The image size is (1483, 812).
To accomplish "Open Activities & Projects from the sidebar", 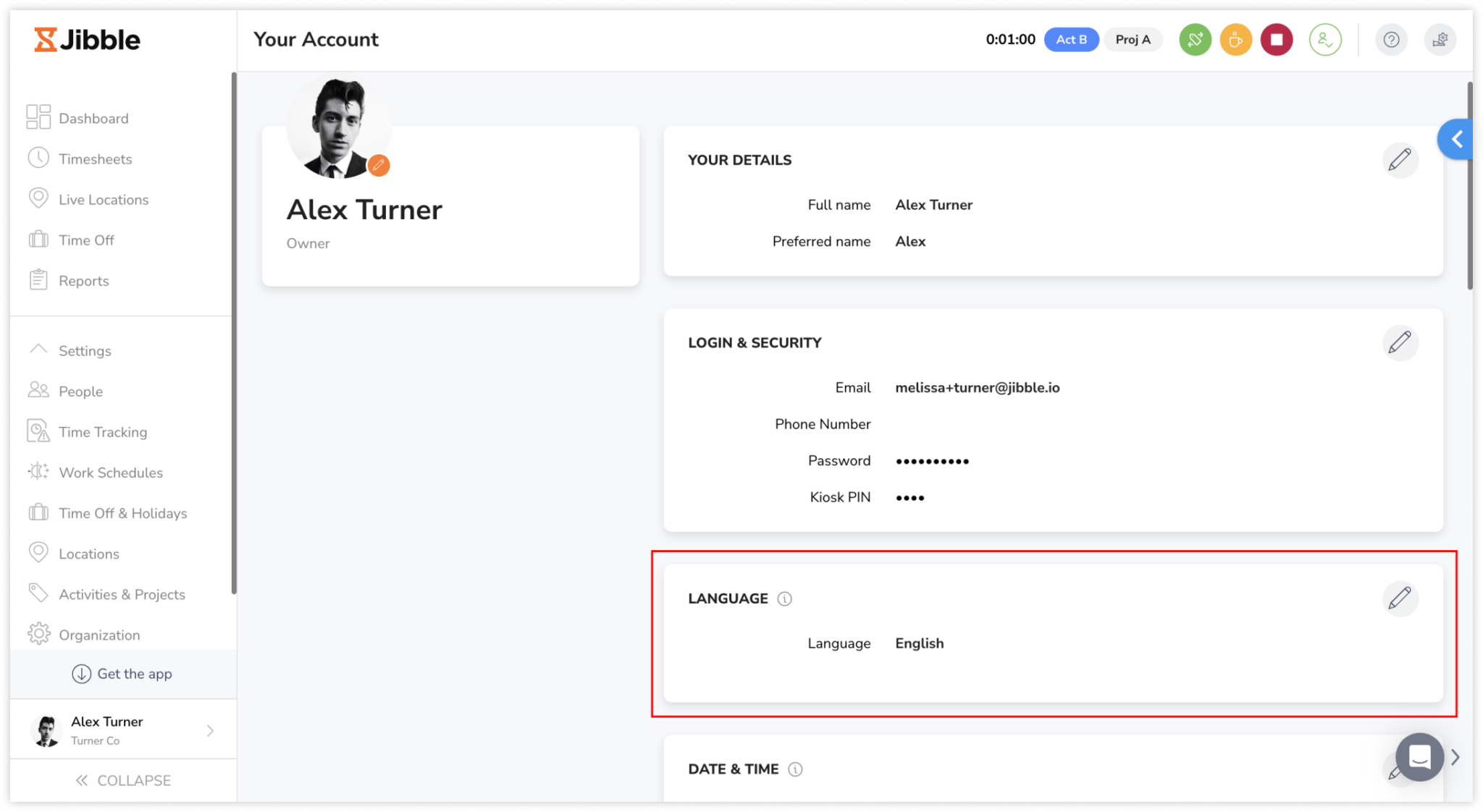I will point(122,594).
